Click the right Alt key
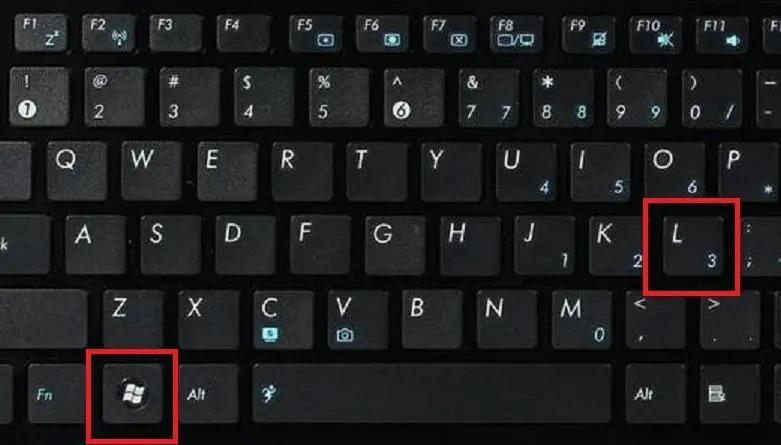This screenshot has height=445, width=781. (x=655, y=393)
